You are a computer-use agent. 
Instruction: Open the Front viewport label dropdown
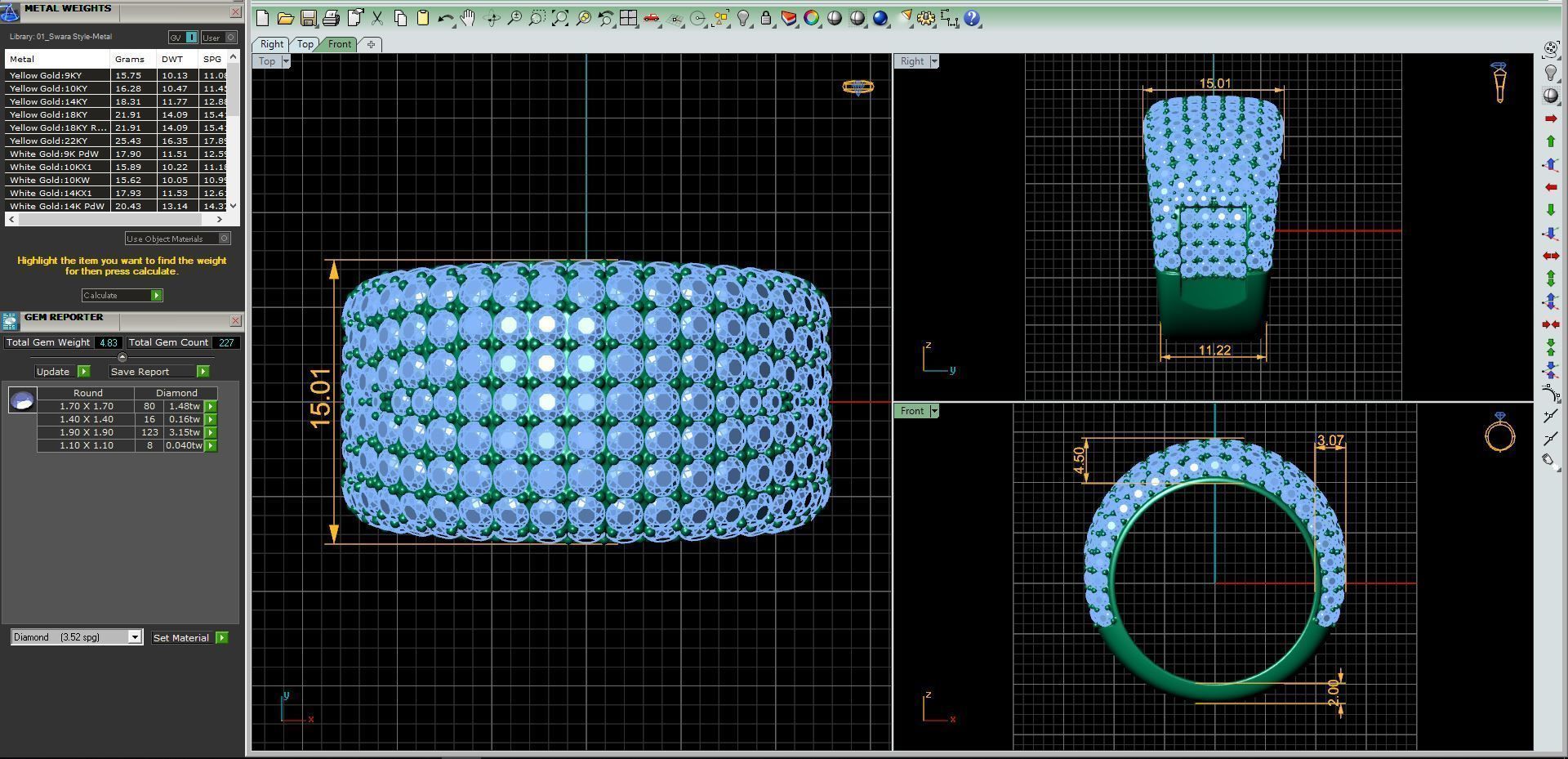934,410
